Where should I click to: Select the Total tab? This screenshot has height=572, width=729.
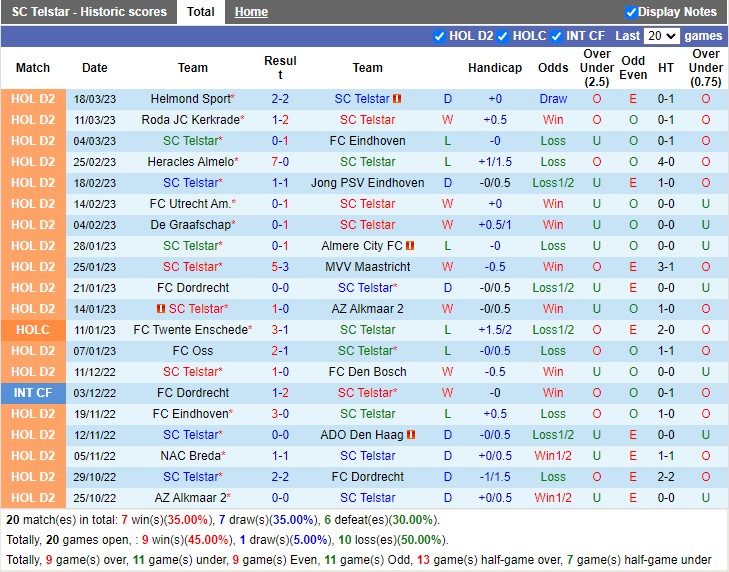pyautogui.click(x=200, y=12)
